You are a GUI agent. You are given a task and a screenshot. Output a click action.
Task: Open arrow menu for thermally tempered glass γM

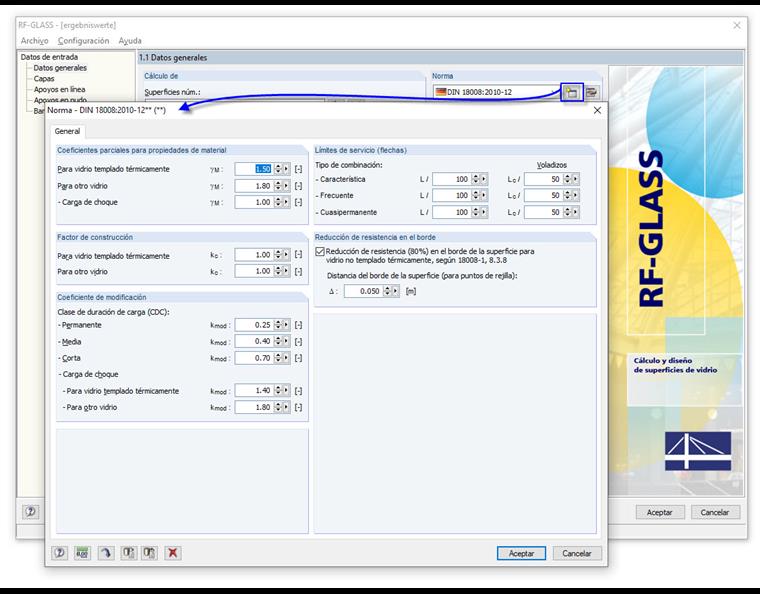(x=286, y=169)
